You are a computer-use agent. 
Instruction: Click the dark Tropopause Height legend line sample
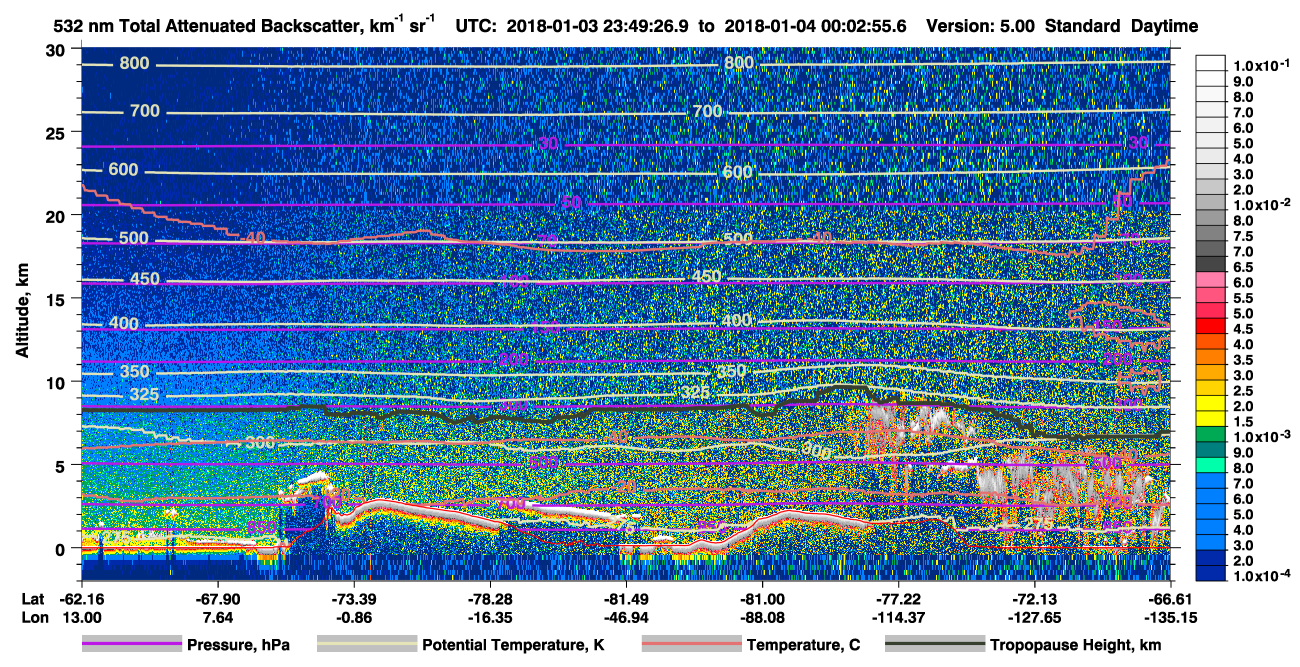click(x=935, y=645)
